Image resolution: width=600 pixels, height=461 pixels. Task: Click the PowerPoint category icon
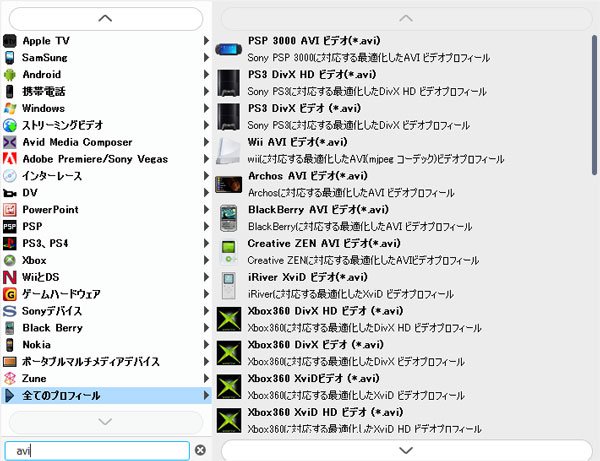click(x=10, y=210)
